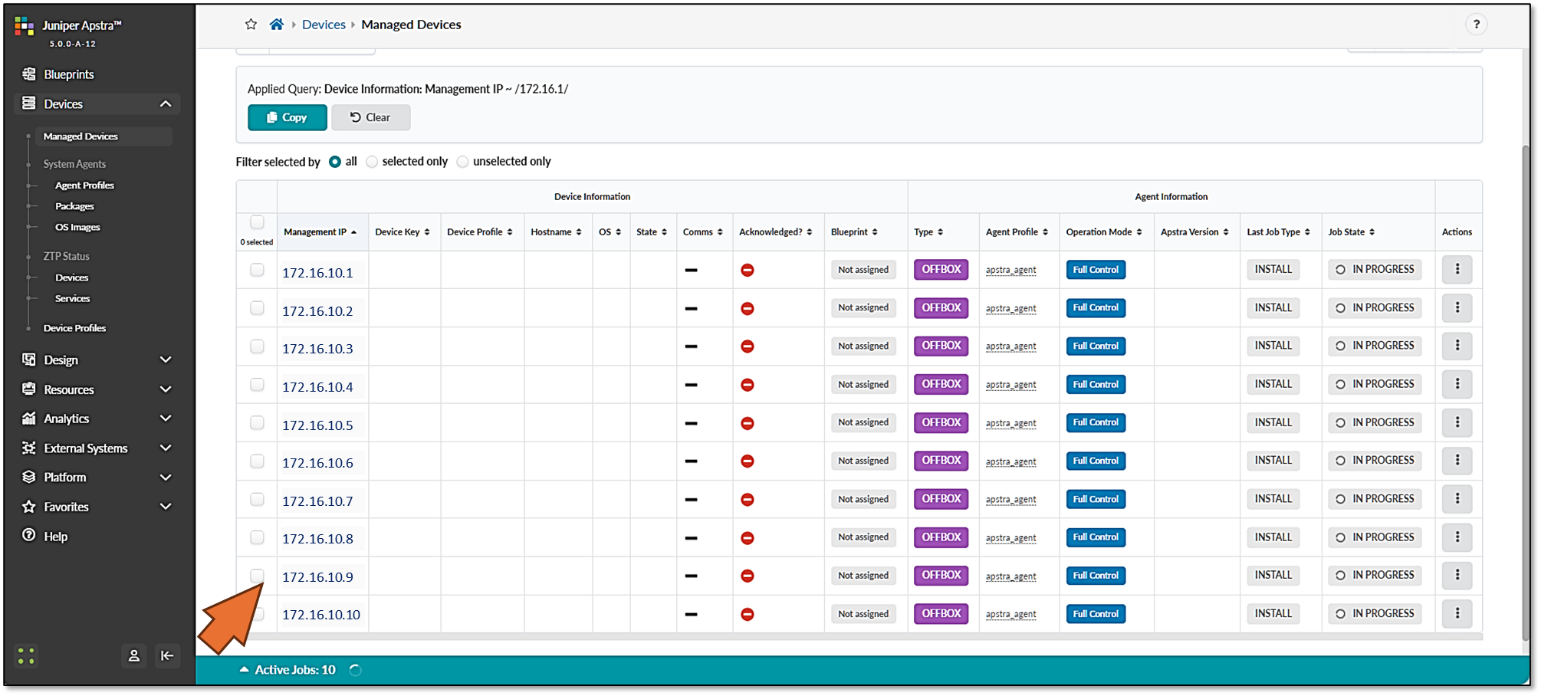Open actions menu for 172.16.10.7
The image size is (1541, 696).
pyautogui.click(x=1457, y=499)
